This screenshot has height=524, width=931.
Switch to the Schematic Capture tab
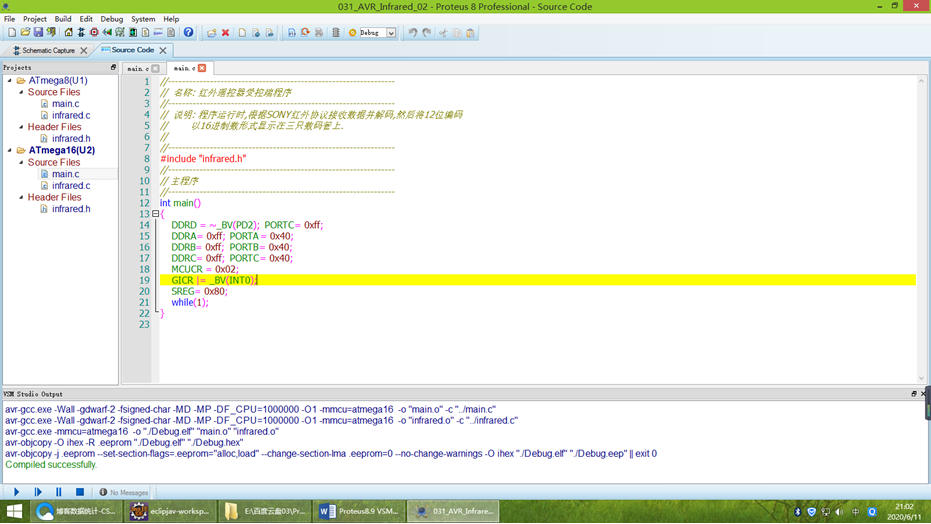[x=48, y=50]
